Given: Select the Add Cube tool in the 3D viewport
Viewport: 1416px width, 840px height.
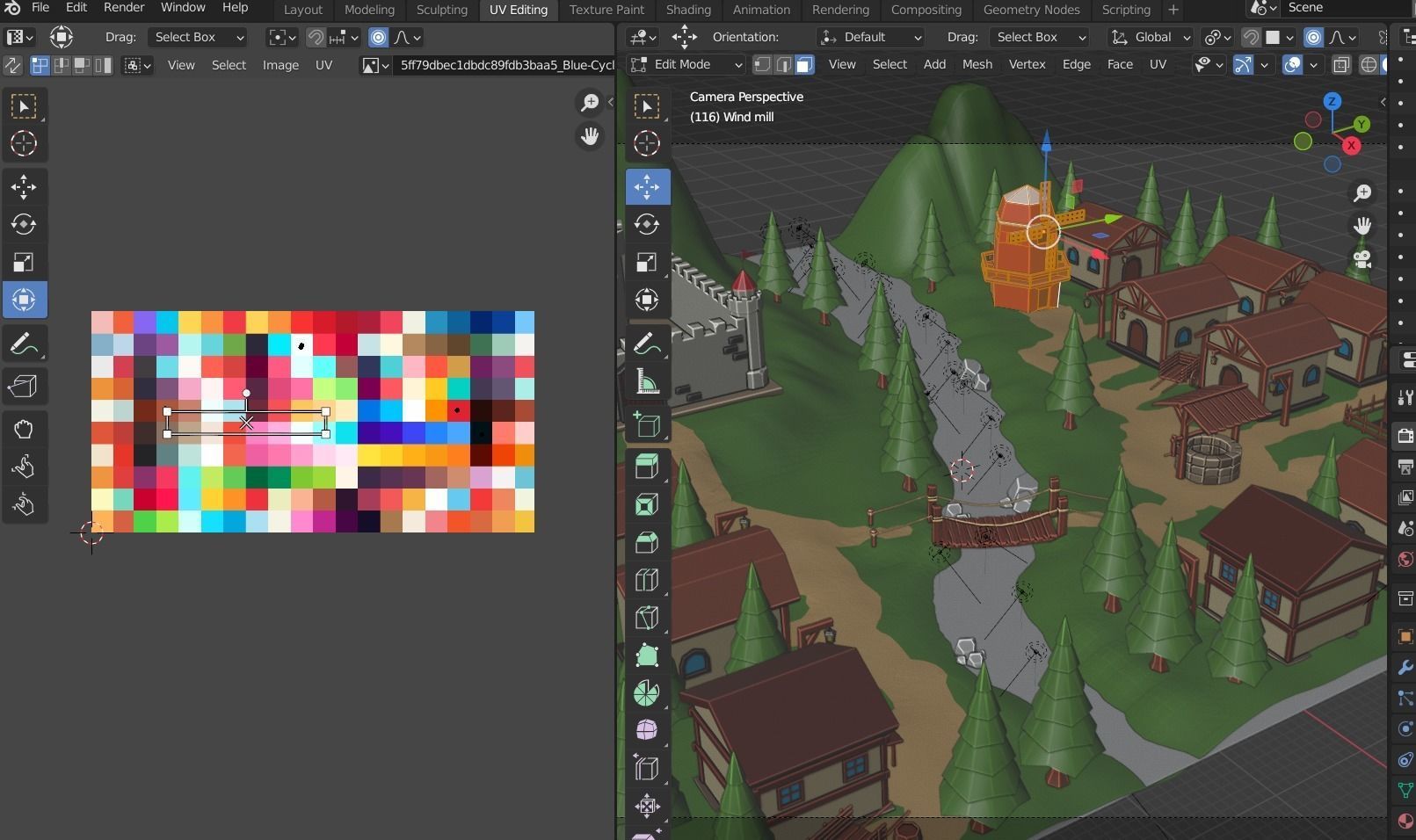Looking at the screenshot, I should click(x=647, y=424).
